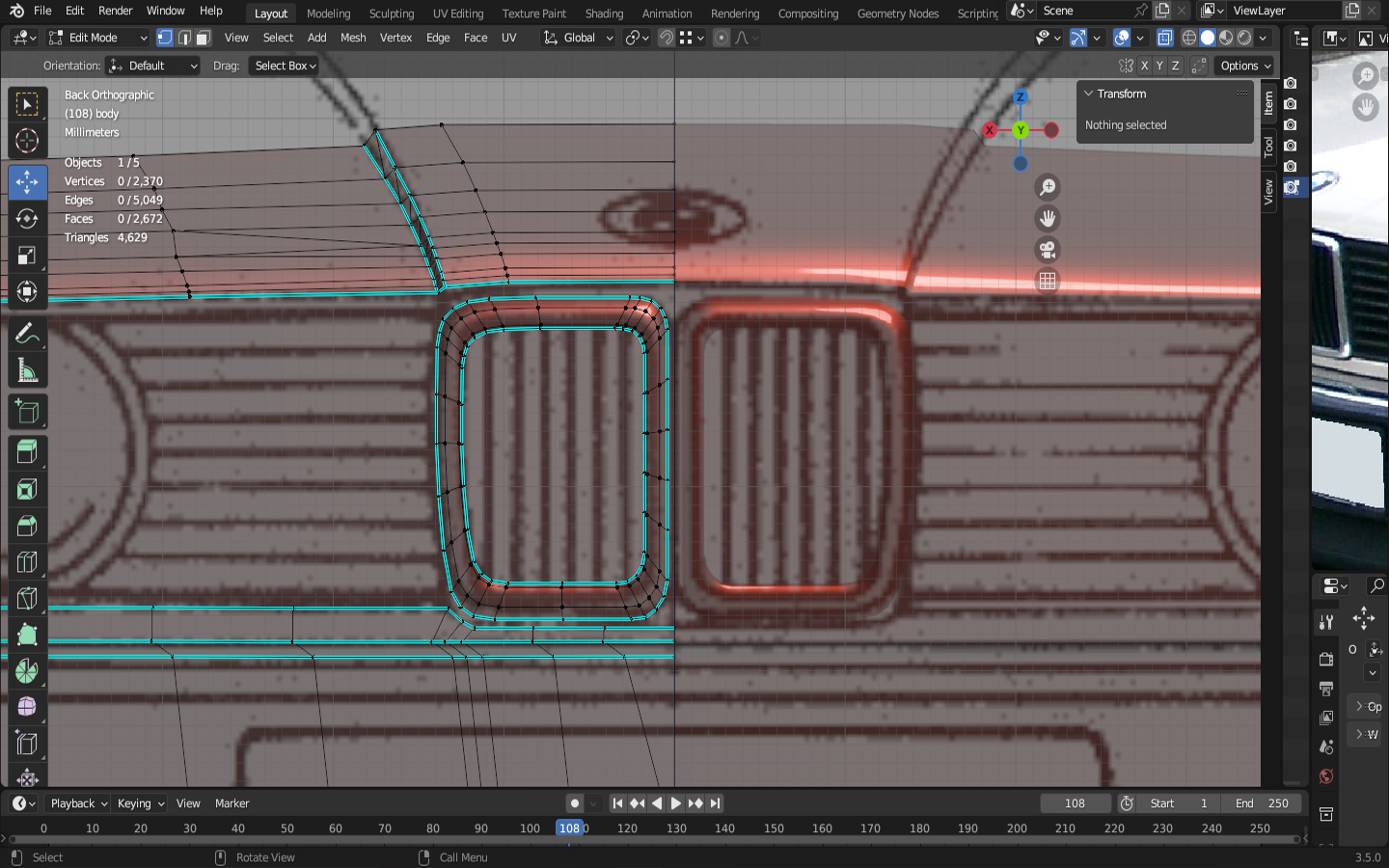Pick the Rotate tool in the toolbar

point(27,218)
